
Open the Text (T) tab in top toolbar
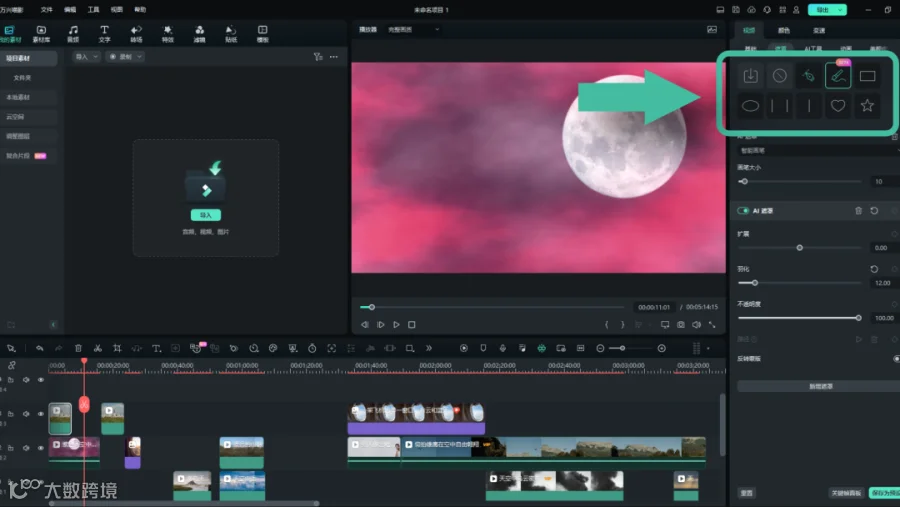[104, 34]
